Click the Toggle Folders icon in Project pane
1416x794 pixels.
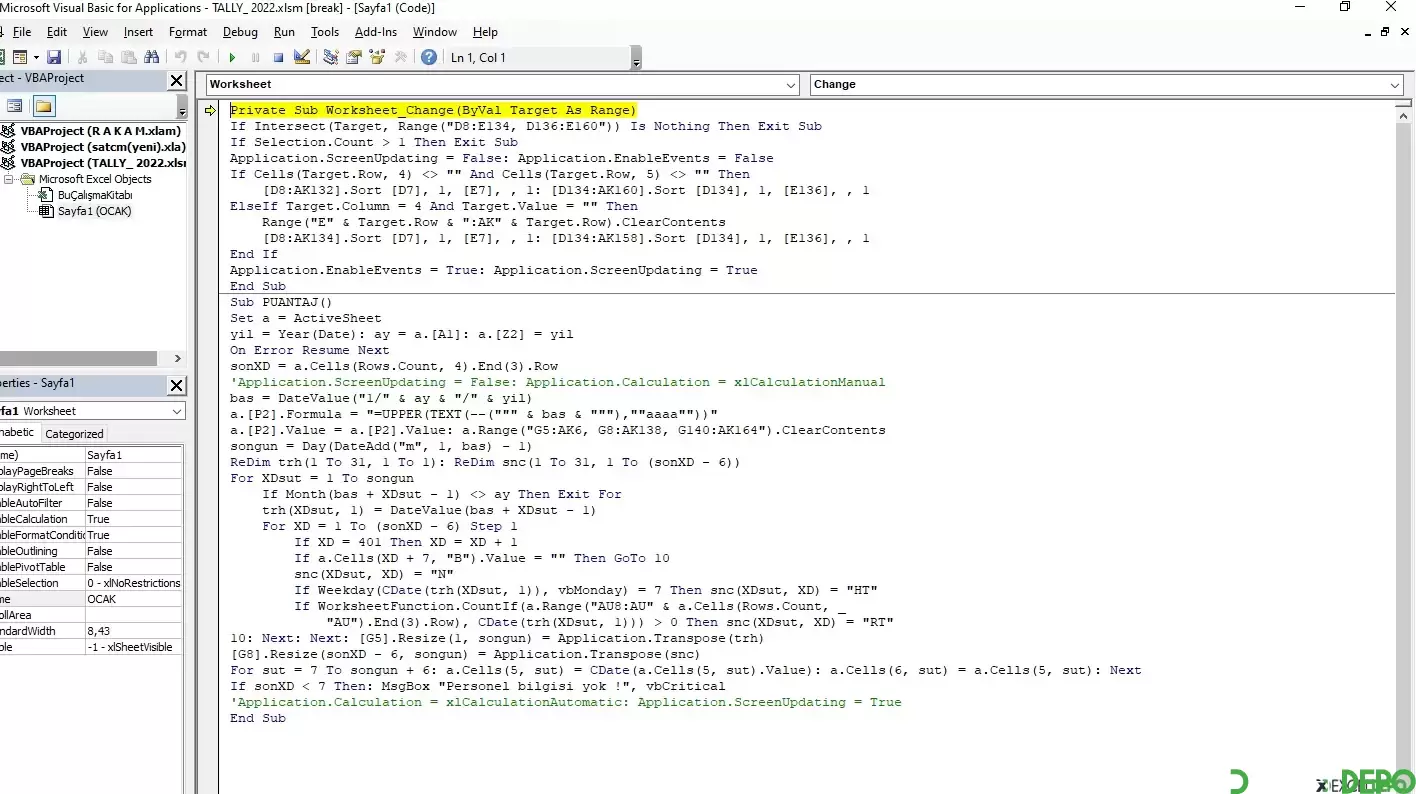43,106
